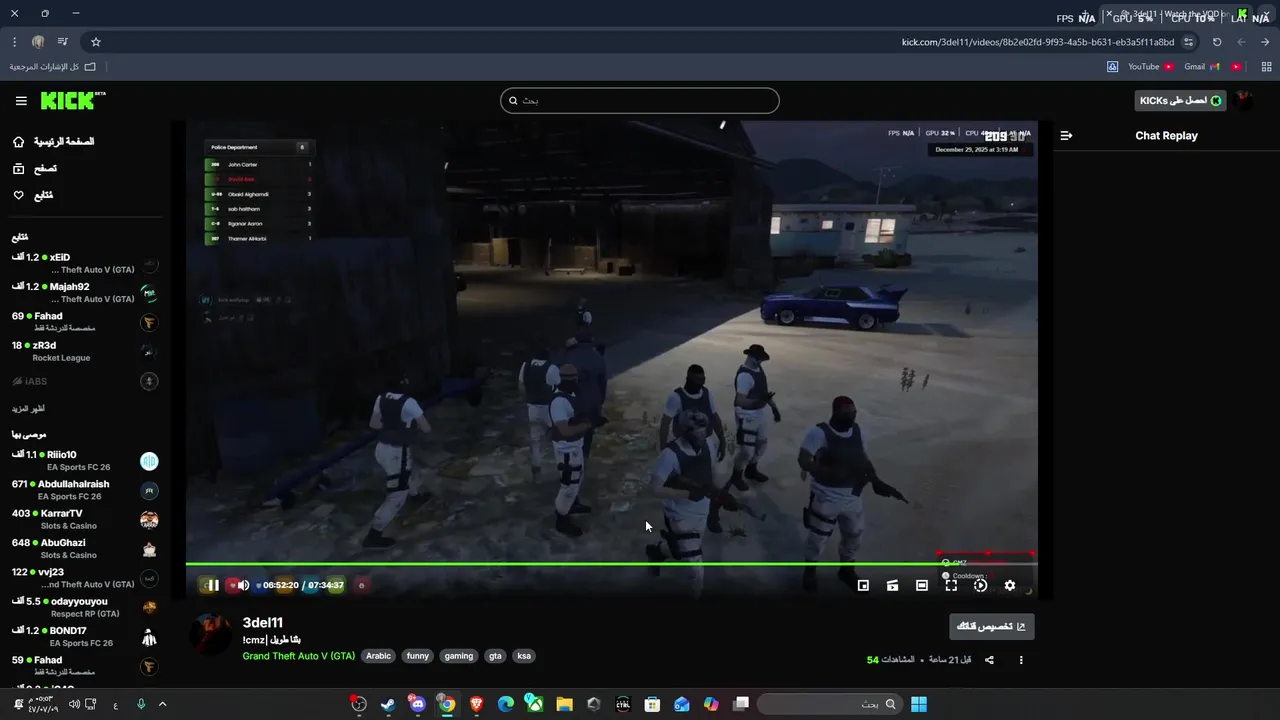Screen dimensions: 1280x720
Task: Open Riiio10 recommended channel
Action: [85, 461]
